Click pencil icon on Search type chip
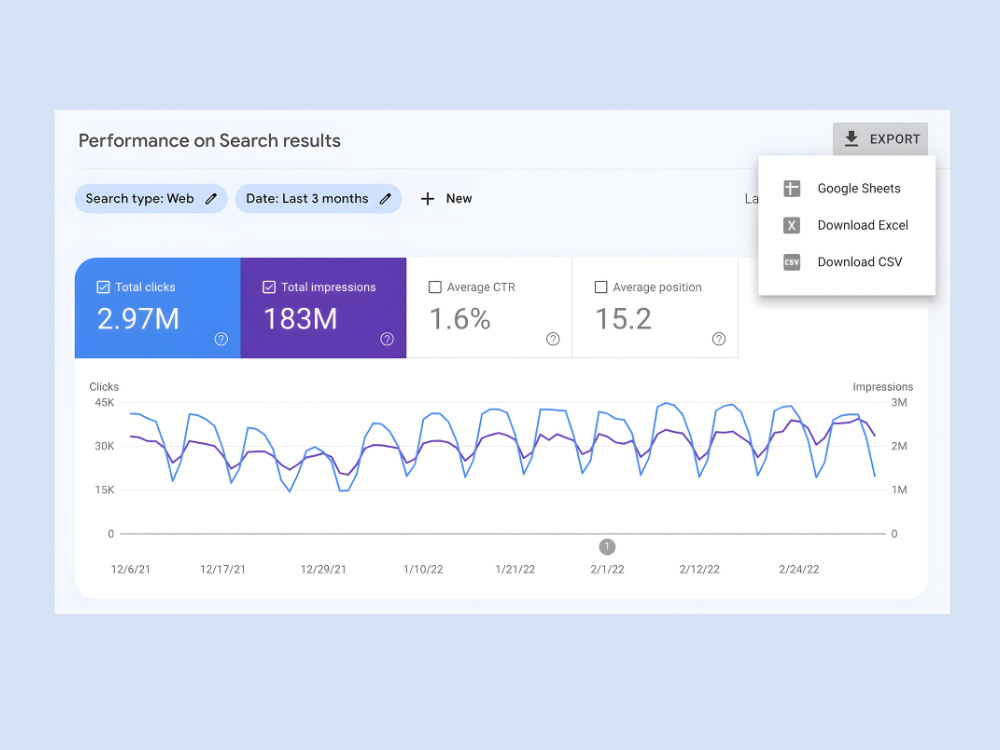 [211, 198]
